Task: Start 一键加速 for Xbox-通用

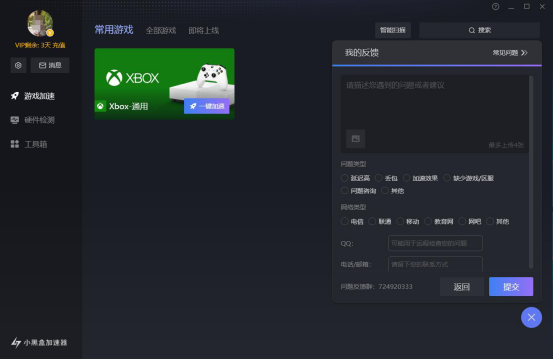Action: pos(207,106)
